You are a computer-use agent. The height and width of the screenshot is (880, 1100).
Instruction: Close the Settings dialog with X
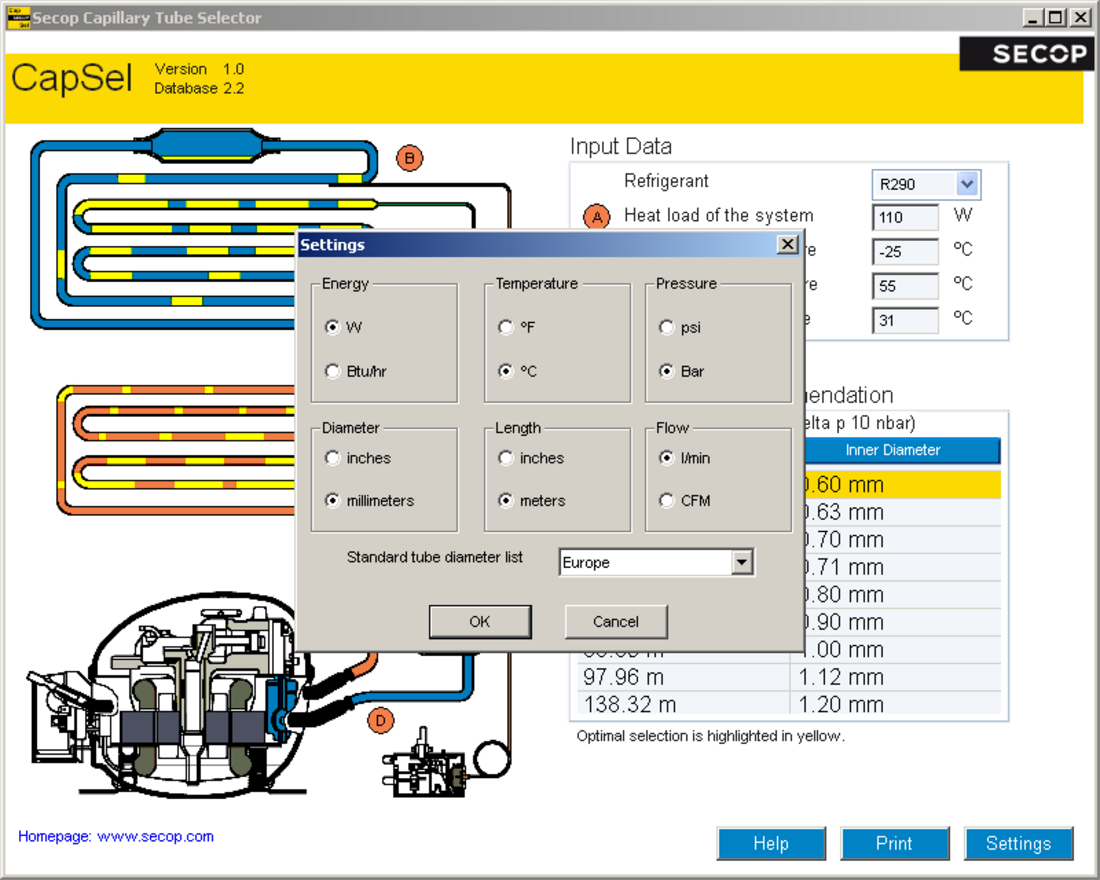(x=788, y=244)
